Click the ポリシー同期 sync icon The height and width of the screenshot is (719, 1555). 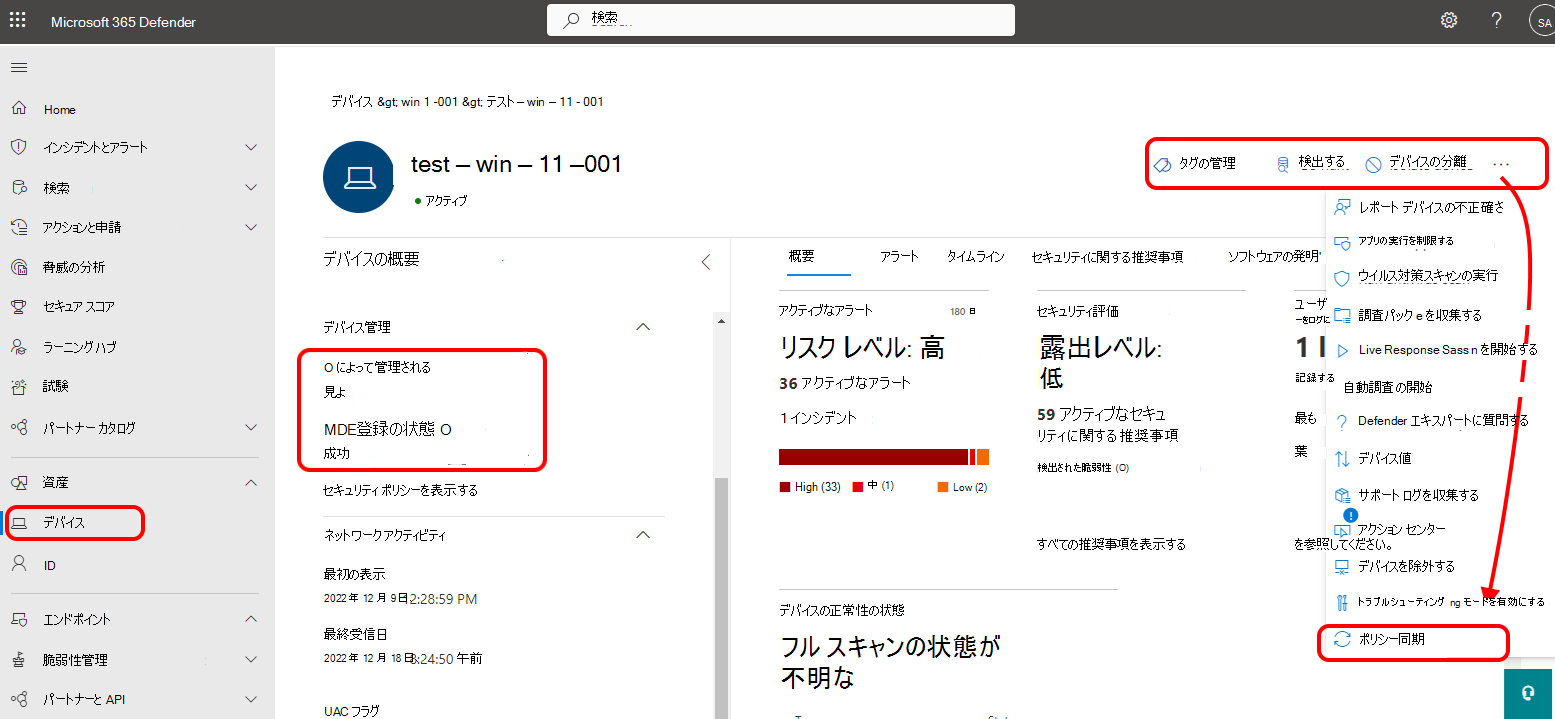(1342, 639)
